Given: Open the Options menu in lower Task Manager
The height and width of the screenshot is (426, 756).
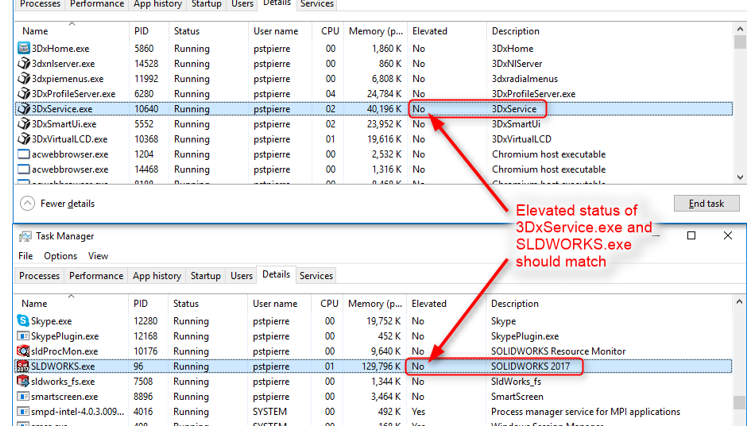Looking at the screenshot, I should tap(60, 256).
